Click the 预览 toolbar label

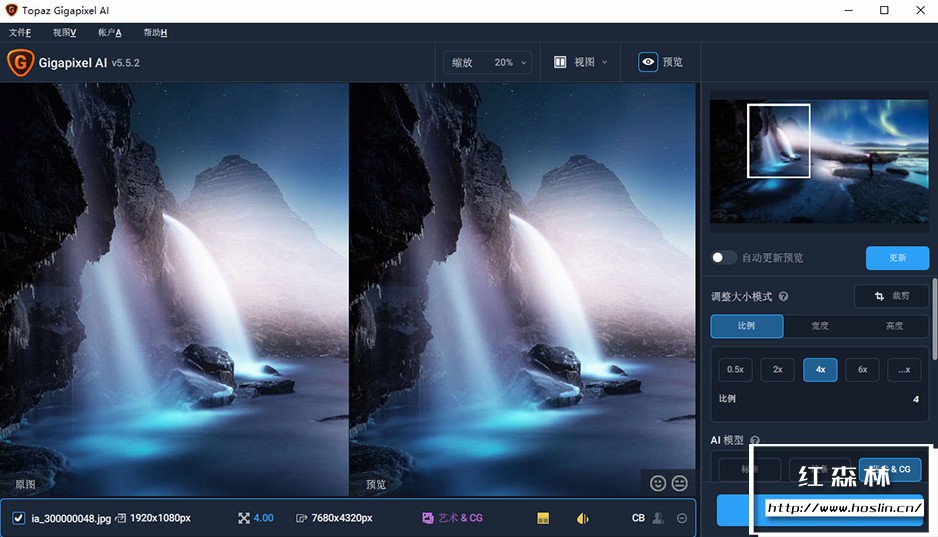tap(672, 62)
